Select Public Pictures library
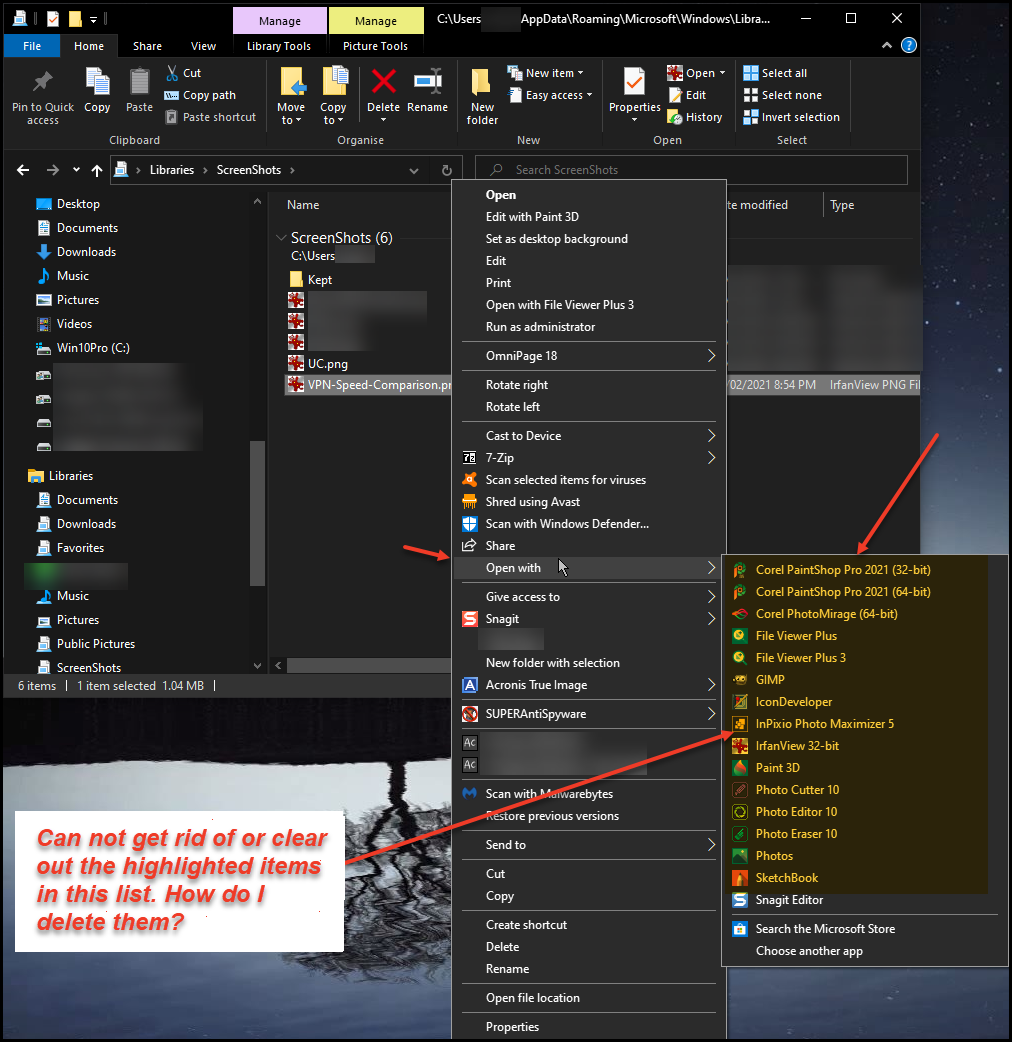The image size is (1012, 1042). 96,643
